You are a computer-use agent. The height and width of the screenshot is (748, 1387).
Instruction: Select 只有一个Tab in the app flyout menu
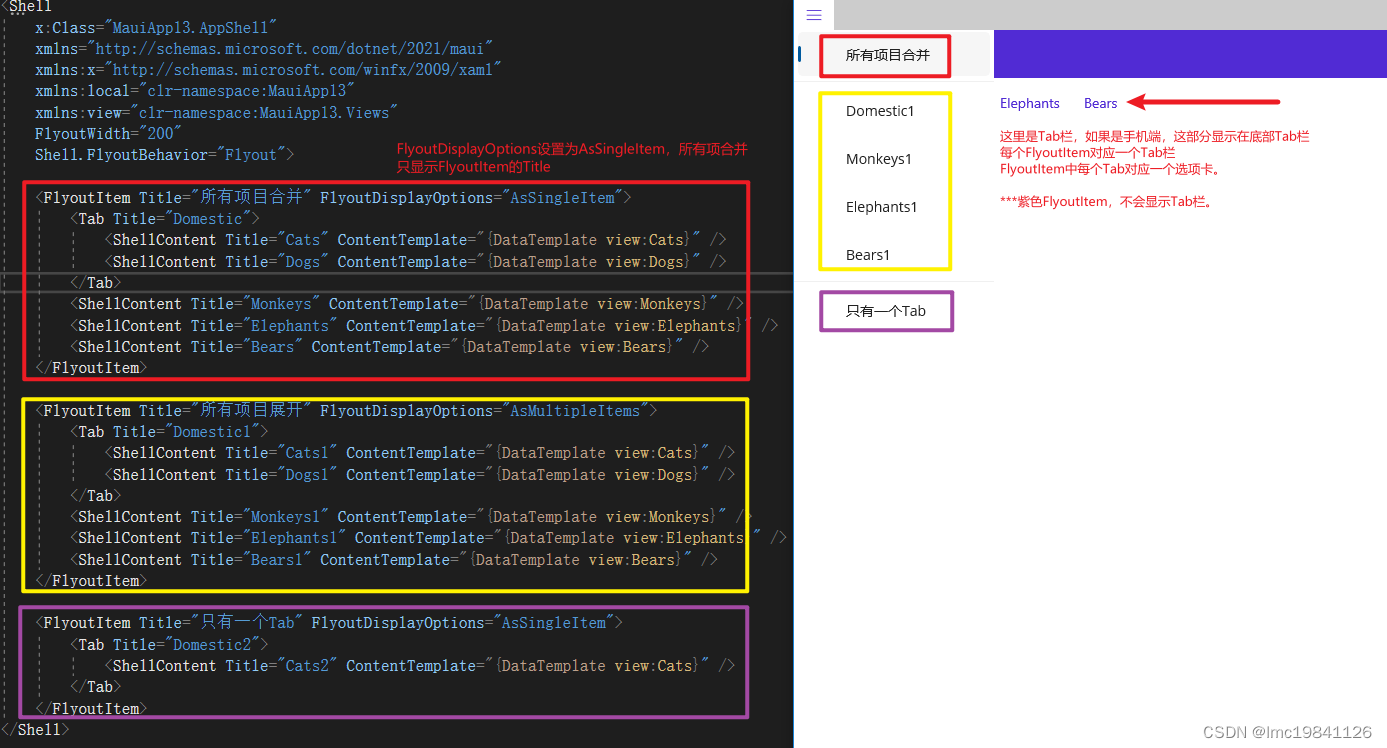(886, 311)
